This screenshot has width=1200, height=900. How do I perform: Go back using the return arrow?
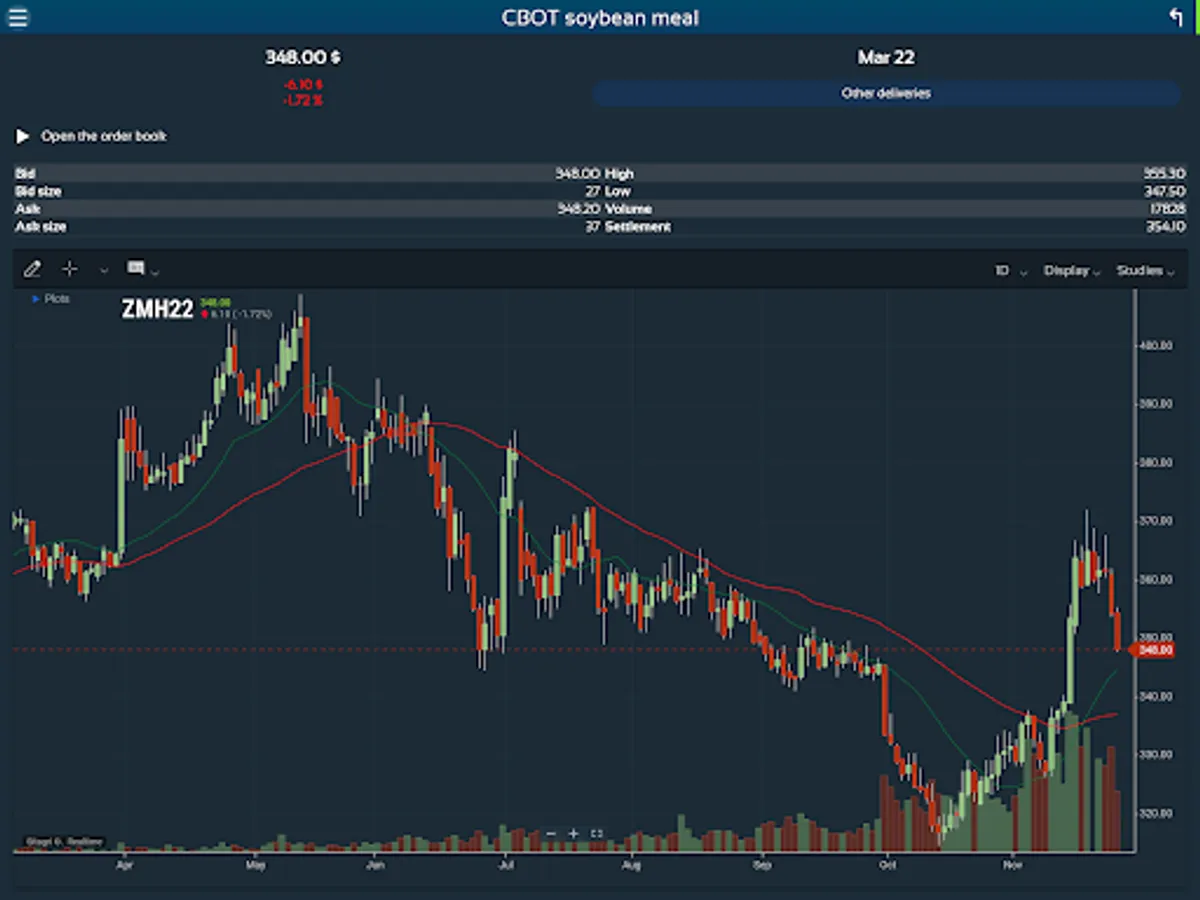click(1176, 17)
